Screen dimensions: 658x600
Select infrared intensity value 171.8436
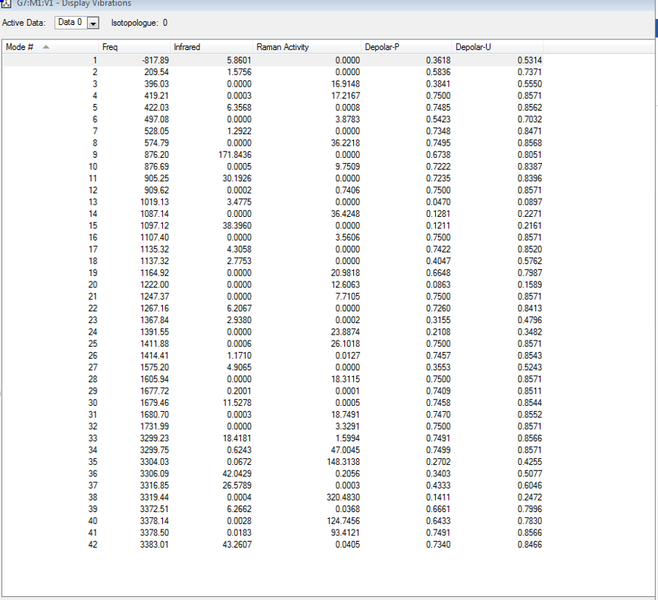[235, 155]
